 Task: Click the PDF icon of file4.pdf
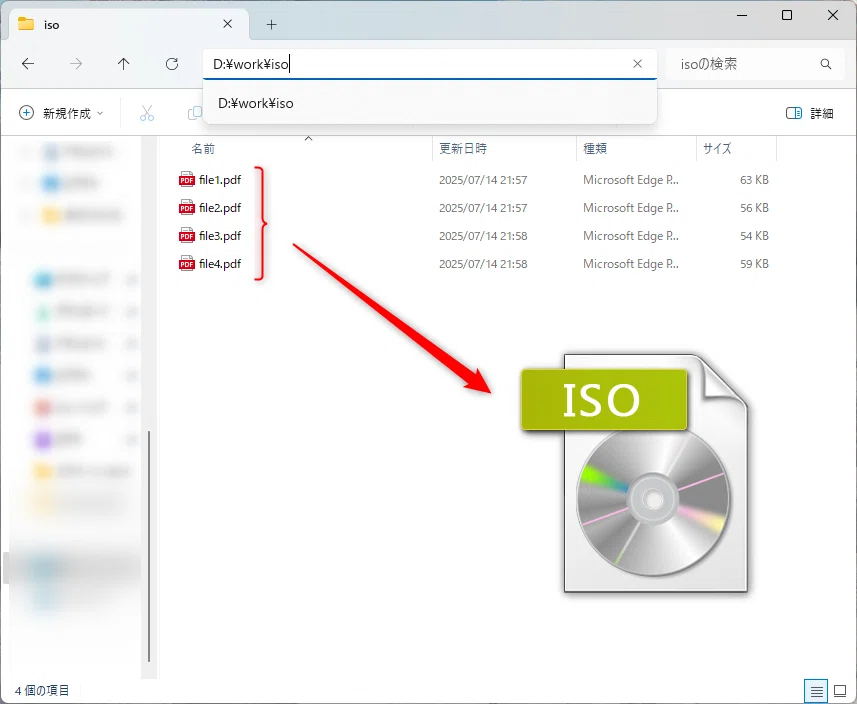point(187,263)
